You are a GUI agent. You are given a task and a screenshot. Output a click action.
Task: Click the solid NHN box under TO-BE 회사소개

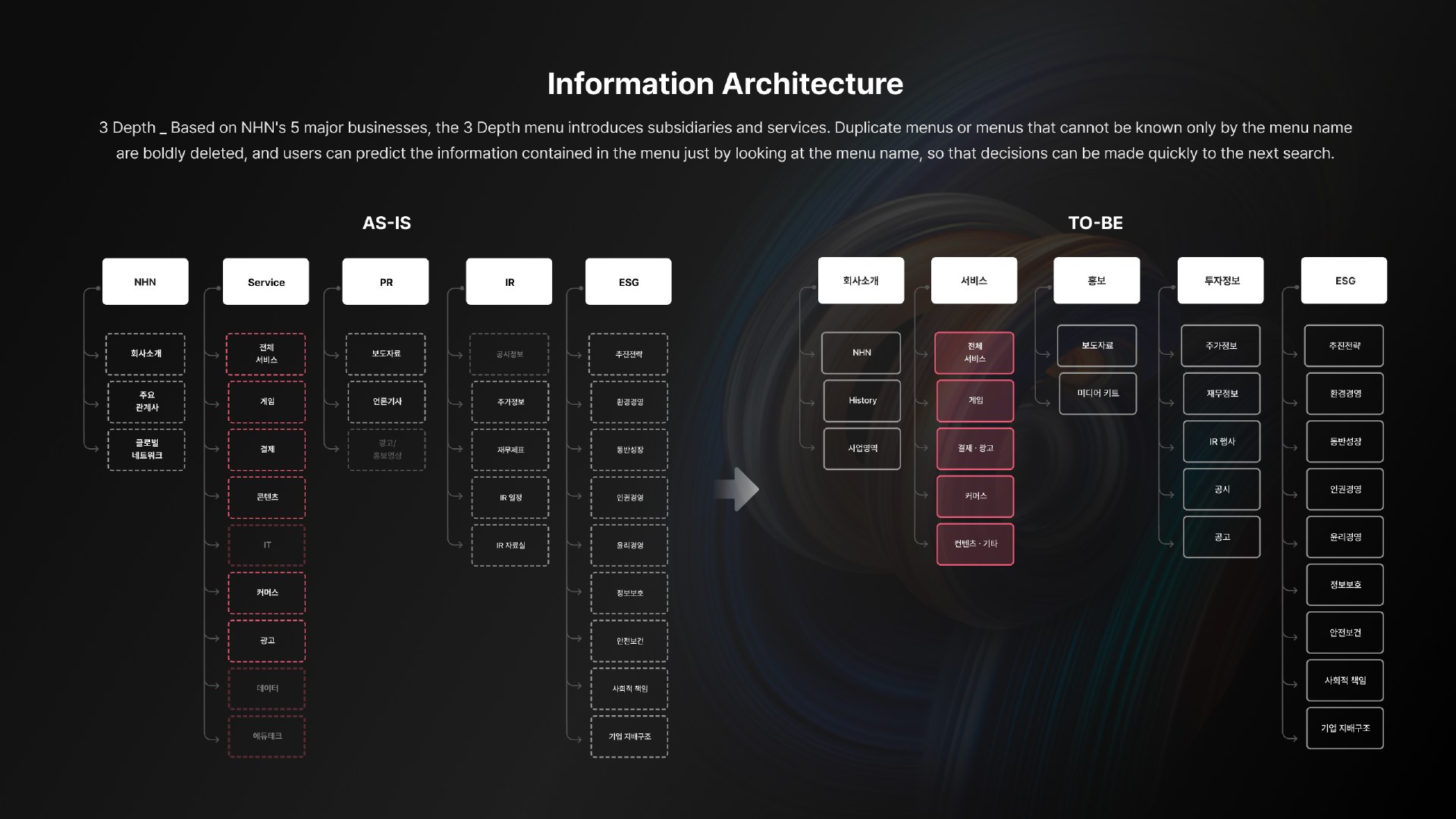pos(861,353)
